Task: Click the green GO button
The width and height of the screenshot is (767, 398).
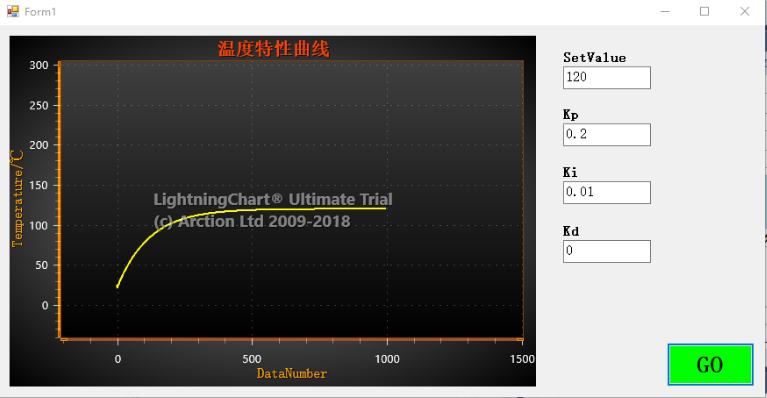Action: 710,365
